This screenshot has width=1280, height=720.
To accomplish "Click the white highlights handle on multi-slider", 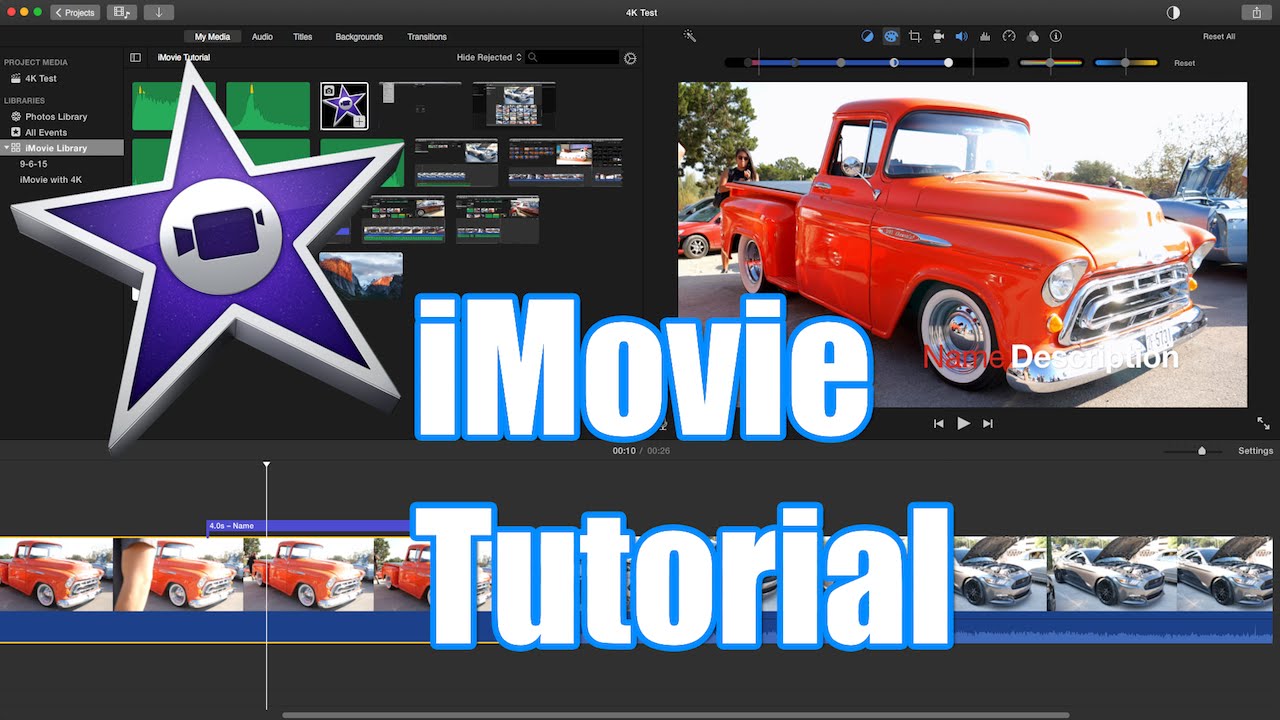I will 948,63.
